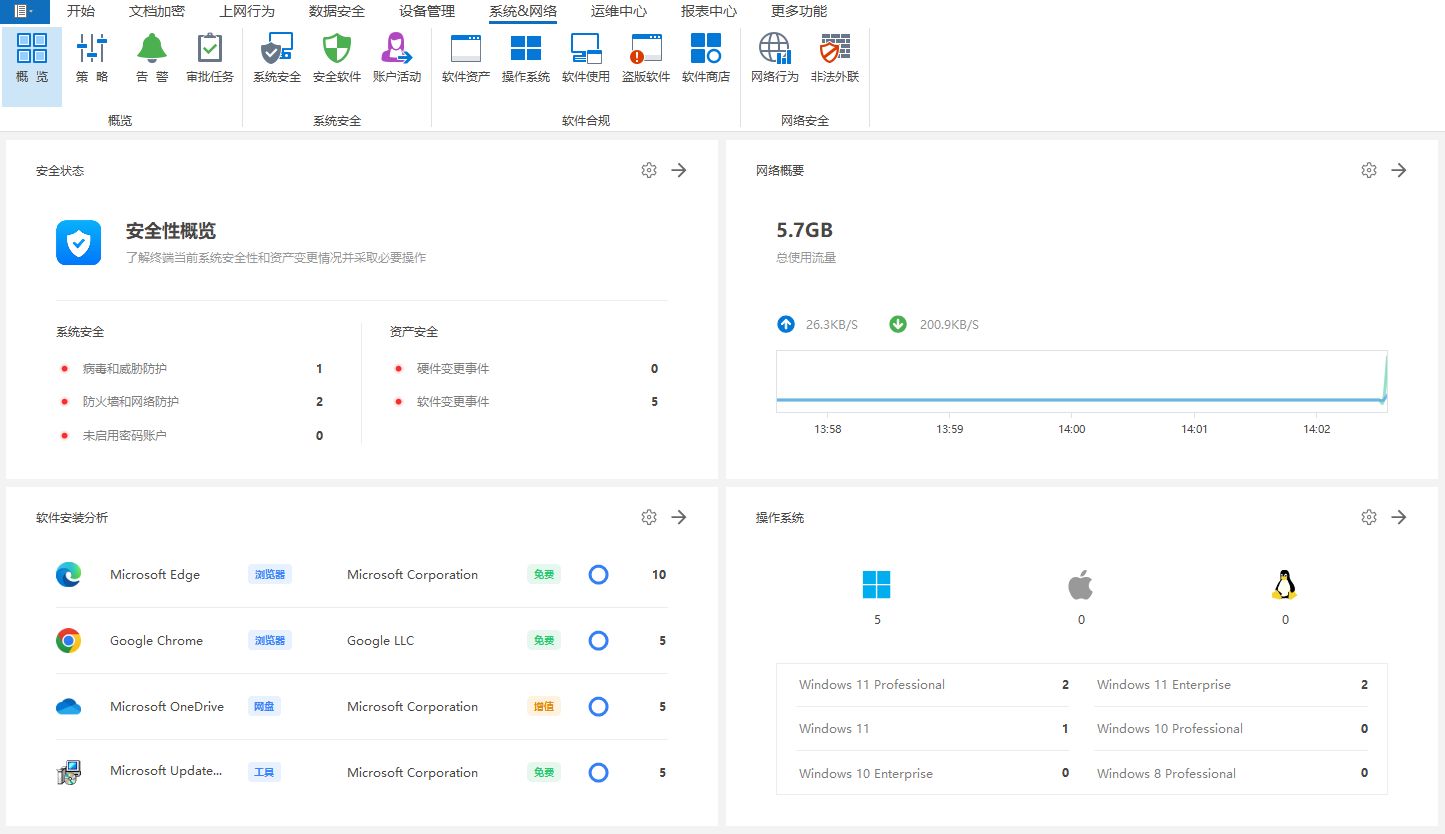Click the upload speed arrow icon

tap(786, 324)
